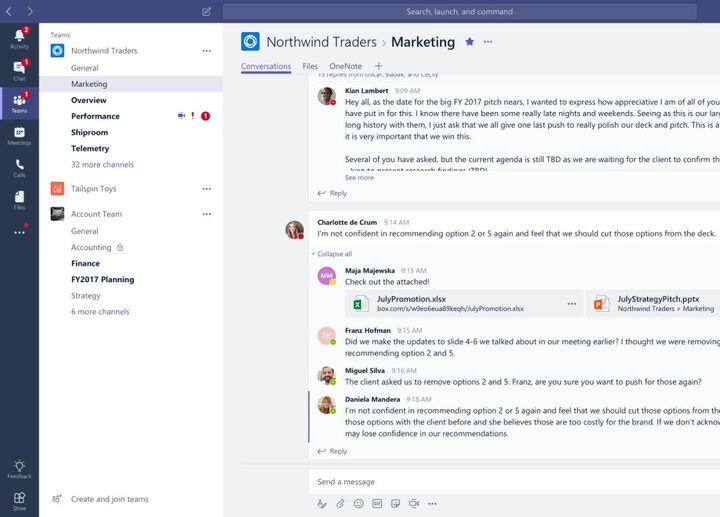Open Account Team General channel

coord(84,231)
